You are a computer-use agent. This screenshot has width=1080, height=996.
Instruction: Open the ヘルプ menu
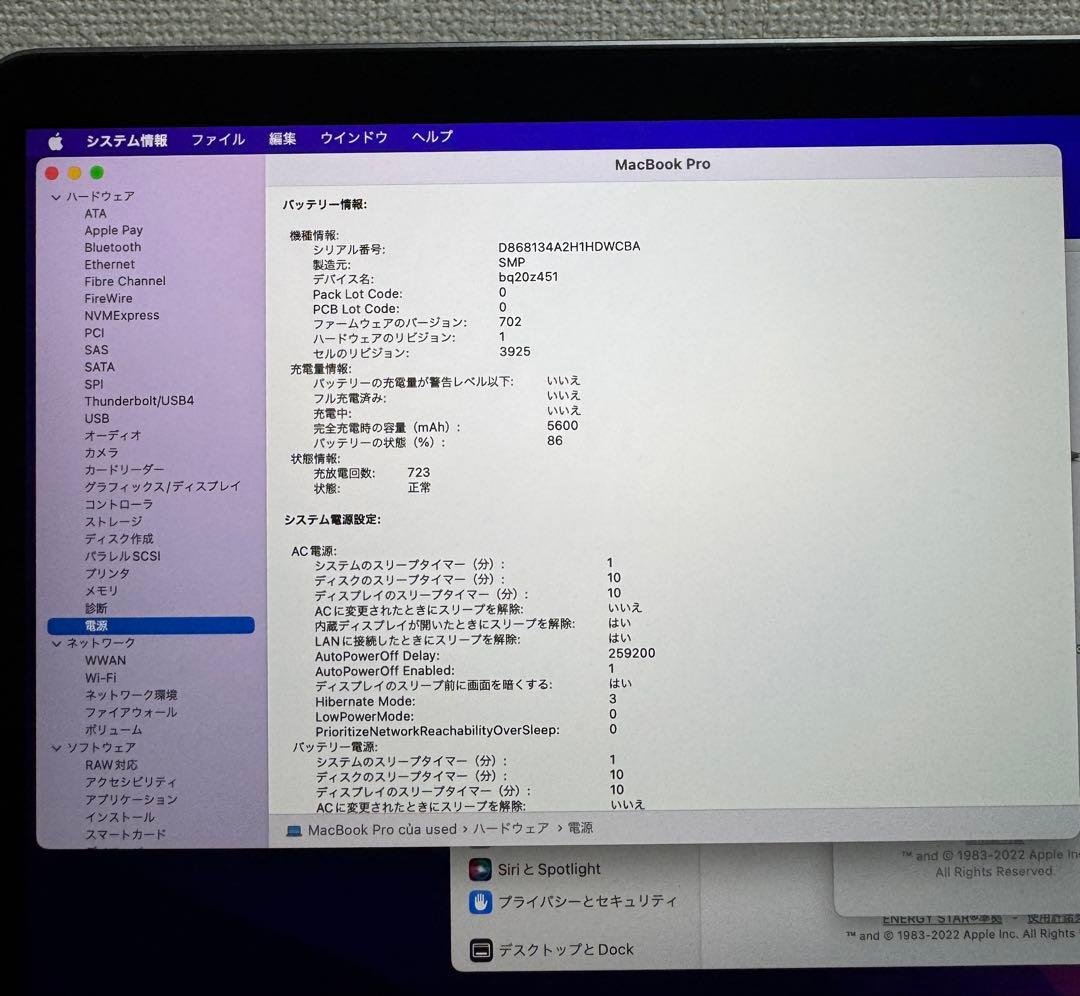pos(432,139)
